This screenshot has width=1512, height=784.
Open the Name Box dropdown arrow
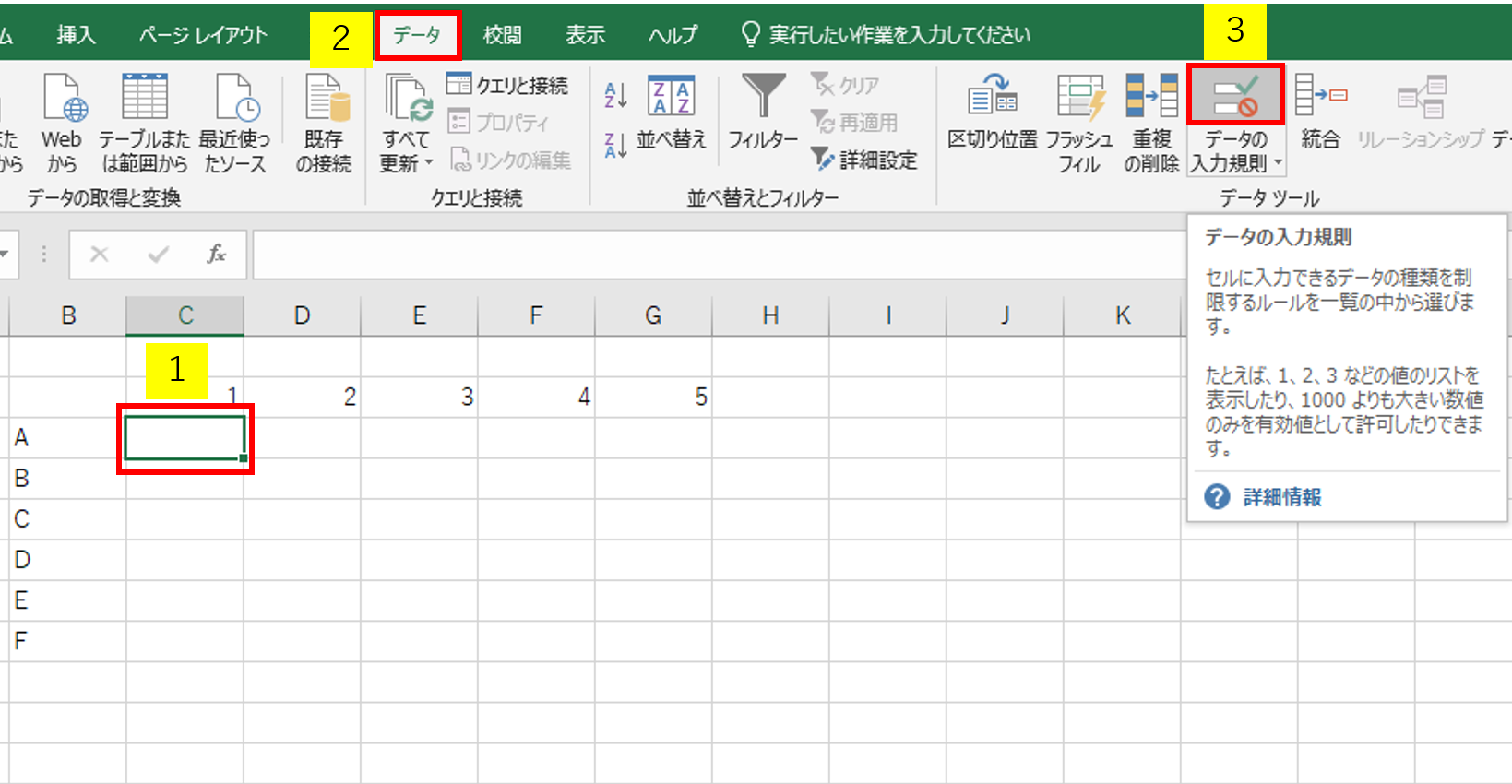[5, 255]
